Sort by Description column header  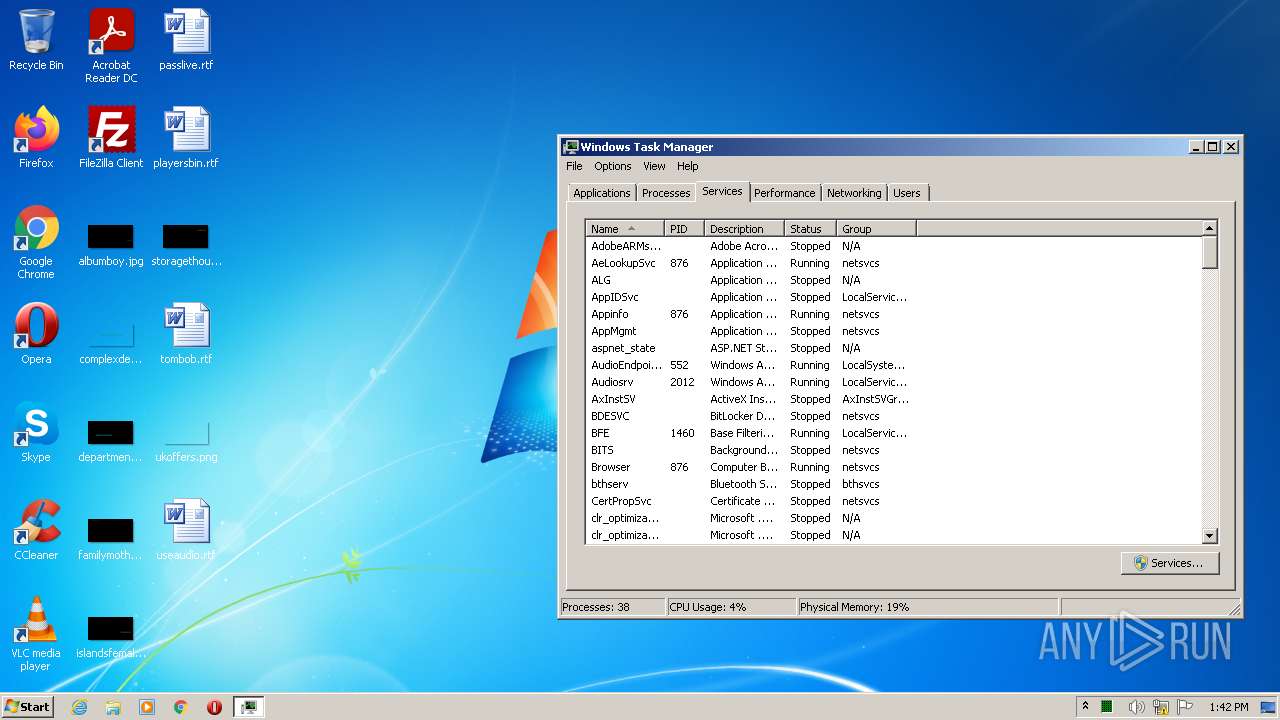pos(744,229)
